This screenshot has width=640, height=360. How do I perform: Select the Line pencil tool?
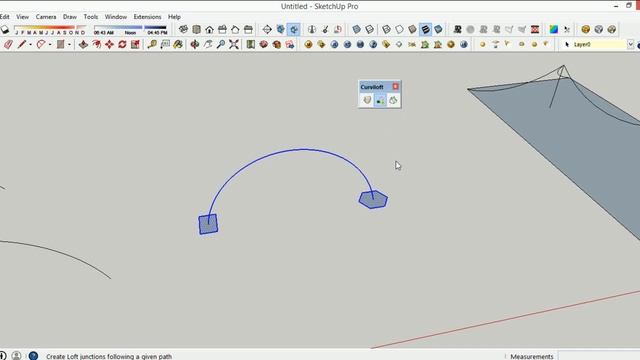(x=22, y=44)
